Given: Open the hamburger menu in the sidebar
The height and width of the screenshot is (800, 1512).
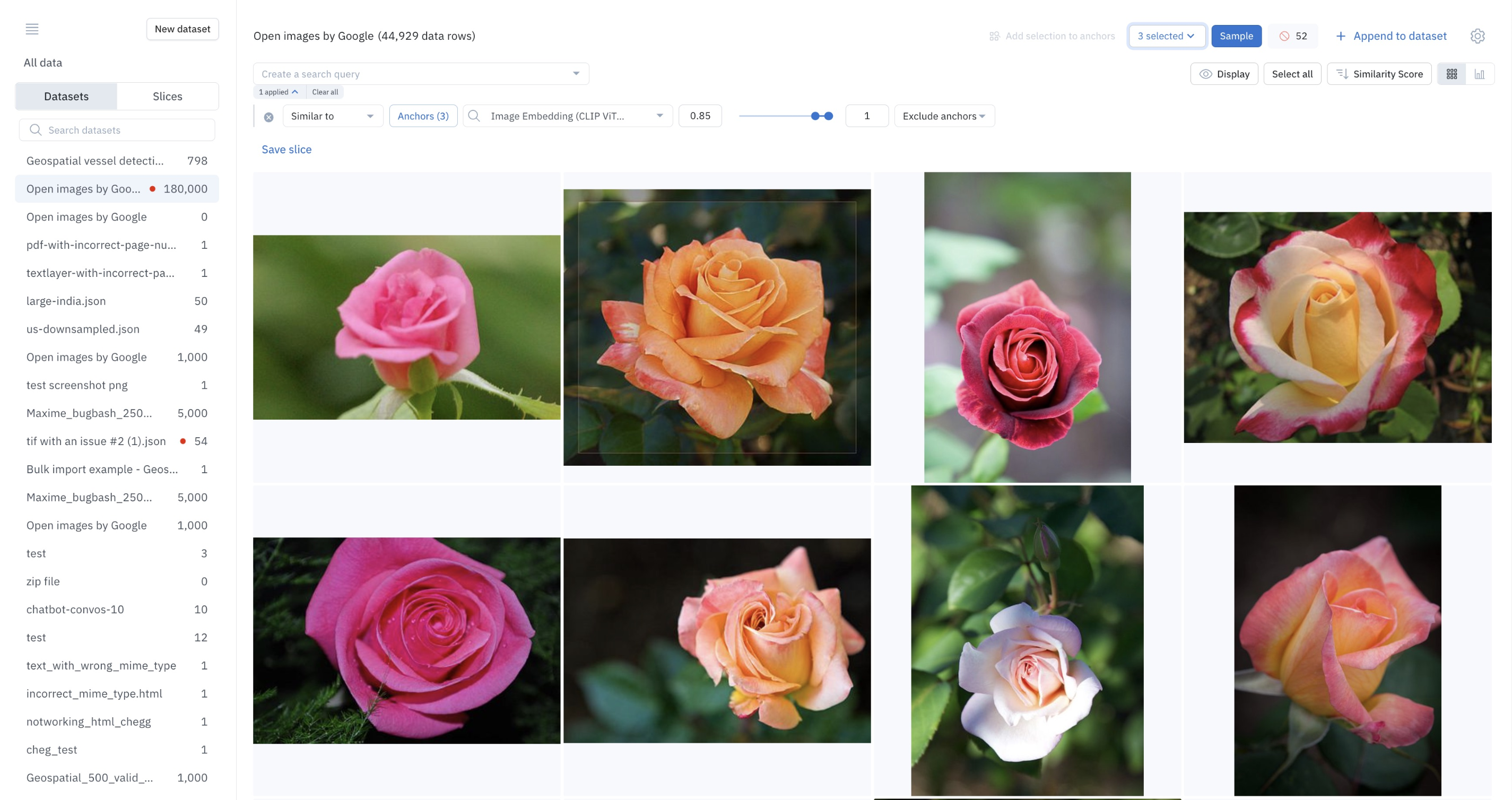Looking at the screenshot, I should point(32,29).
